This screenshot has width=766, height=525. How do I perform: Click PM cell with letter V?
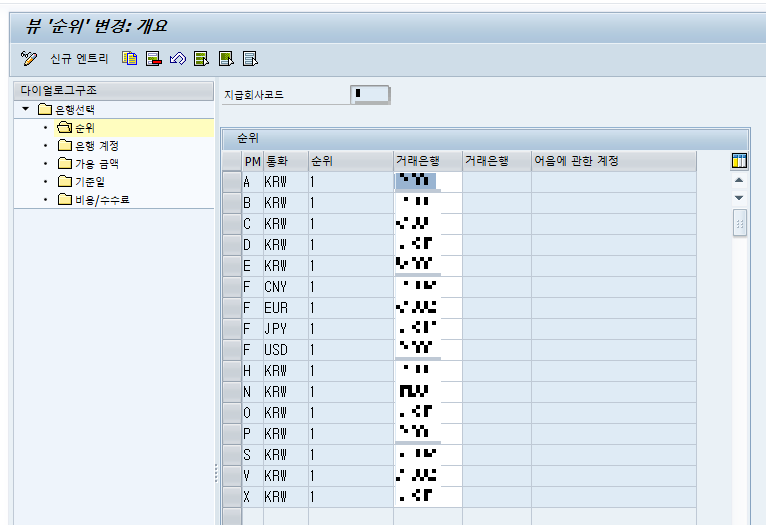pos(253,476)
